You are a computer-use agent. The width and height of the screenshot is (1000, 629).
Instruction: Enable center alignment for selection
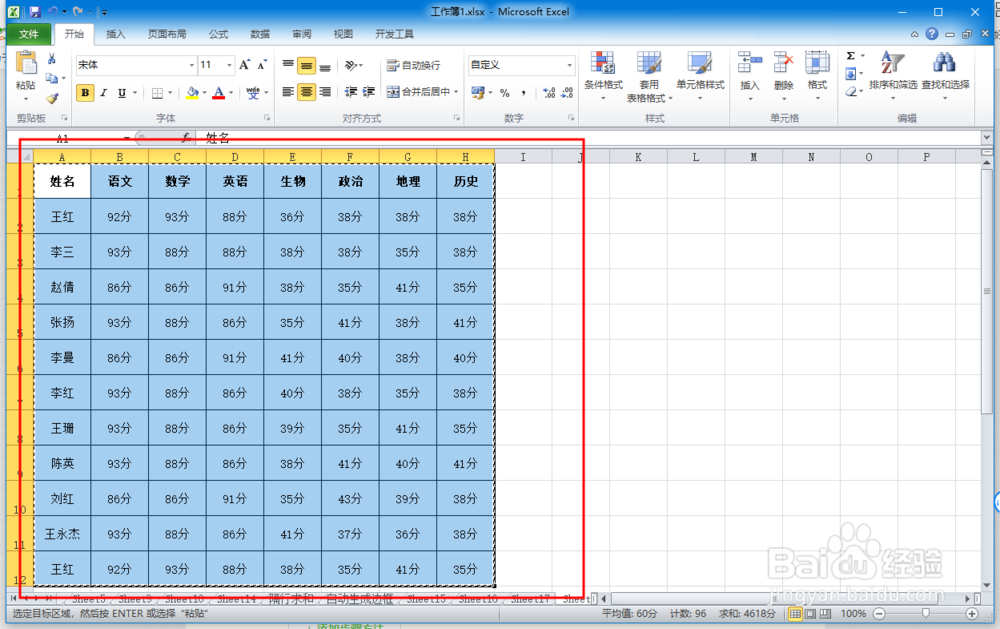tap(305, 93)
